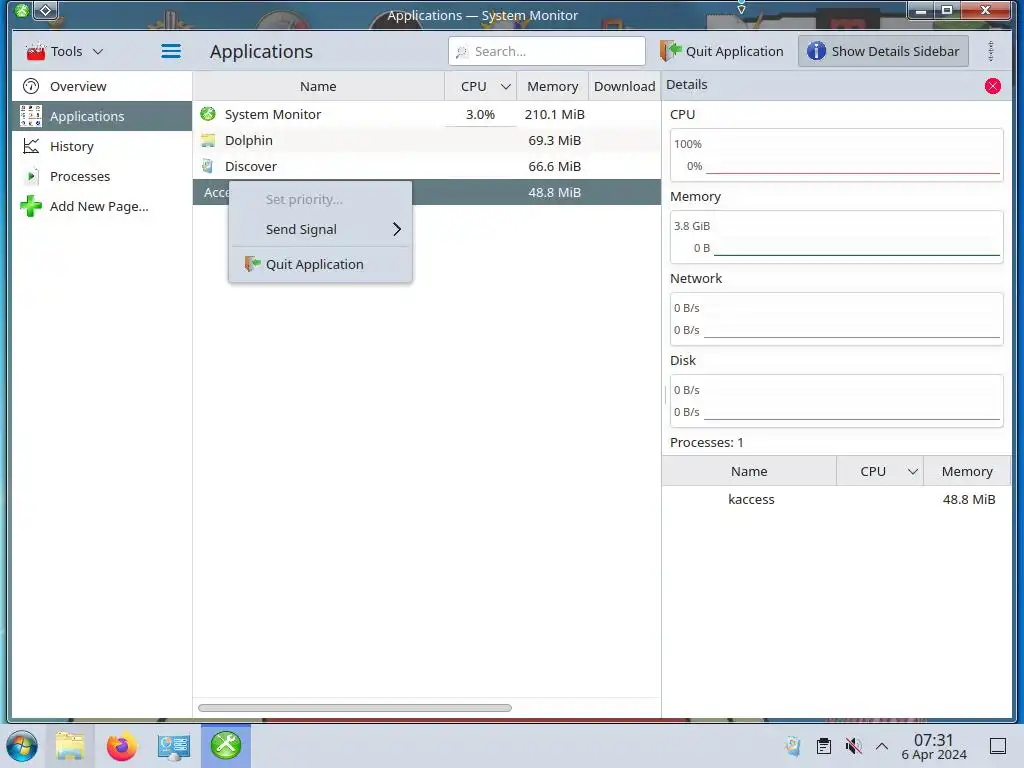Click the Quit Application toolbar icon
This screenshot has height=768, width=1024.
pos(671,51)
